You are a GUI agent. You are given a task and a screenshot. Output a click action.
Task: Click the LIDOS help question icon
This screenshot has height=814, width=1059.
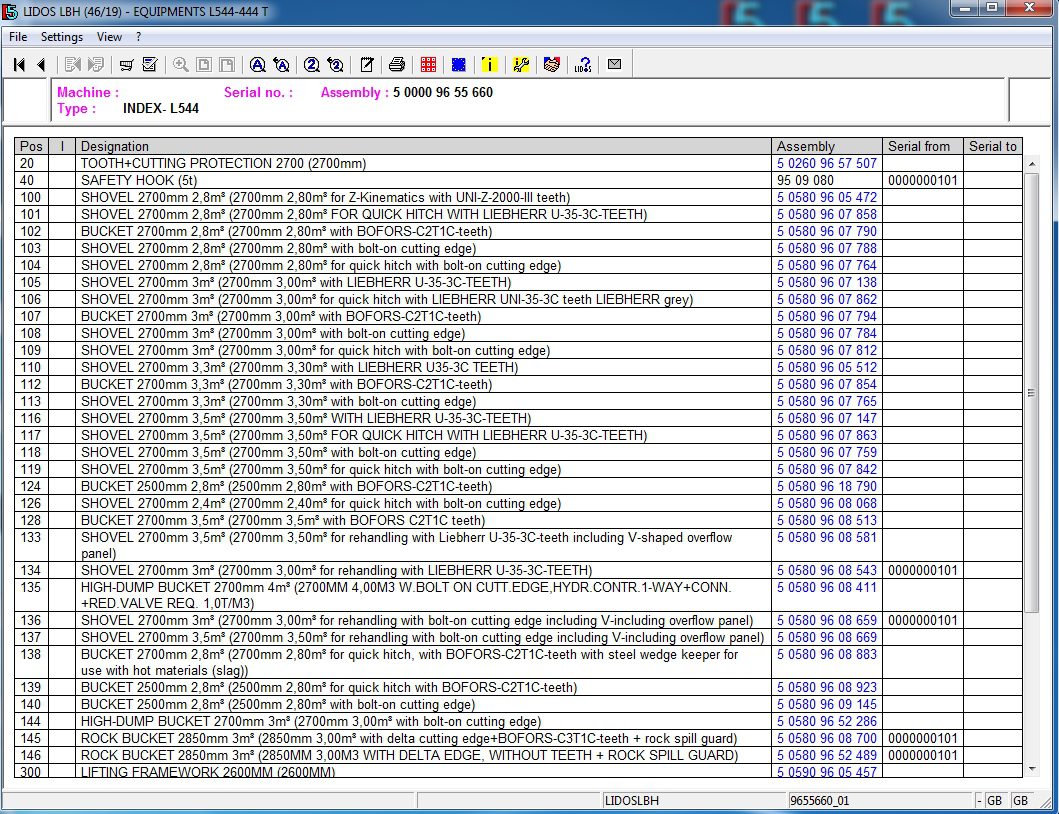[x=583, y=65]
